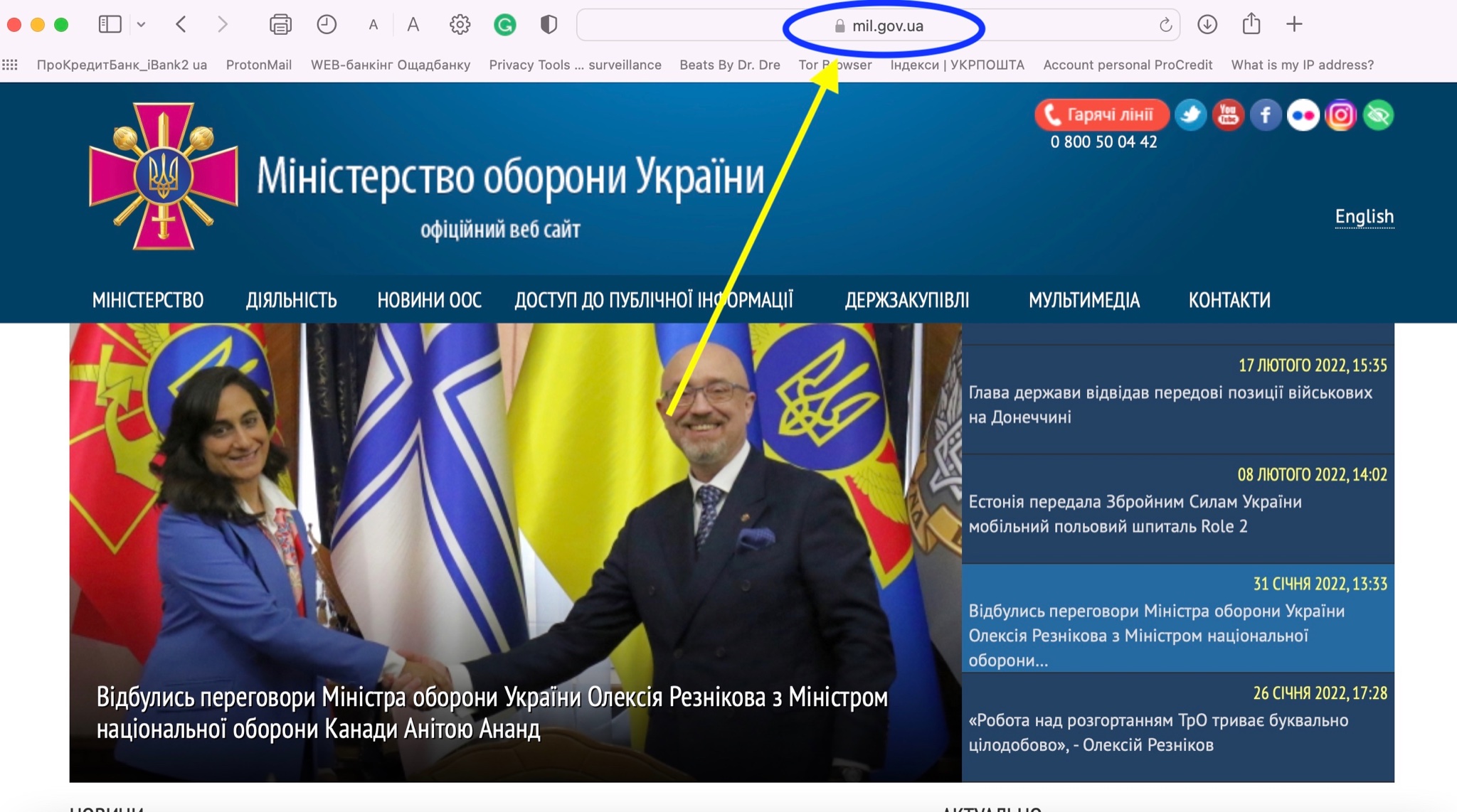The image size is (1457, 812).
Task: Switch site language to English
Action: (x=1364, y=216)
